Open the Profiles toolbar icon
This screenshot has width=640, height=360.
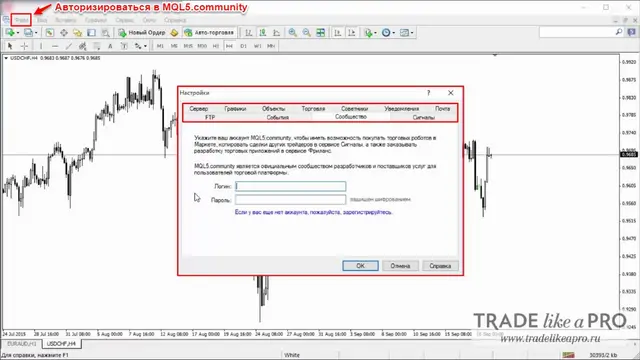tap(28, 33)
